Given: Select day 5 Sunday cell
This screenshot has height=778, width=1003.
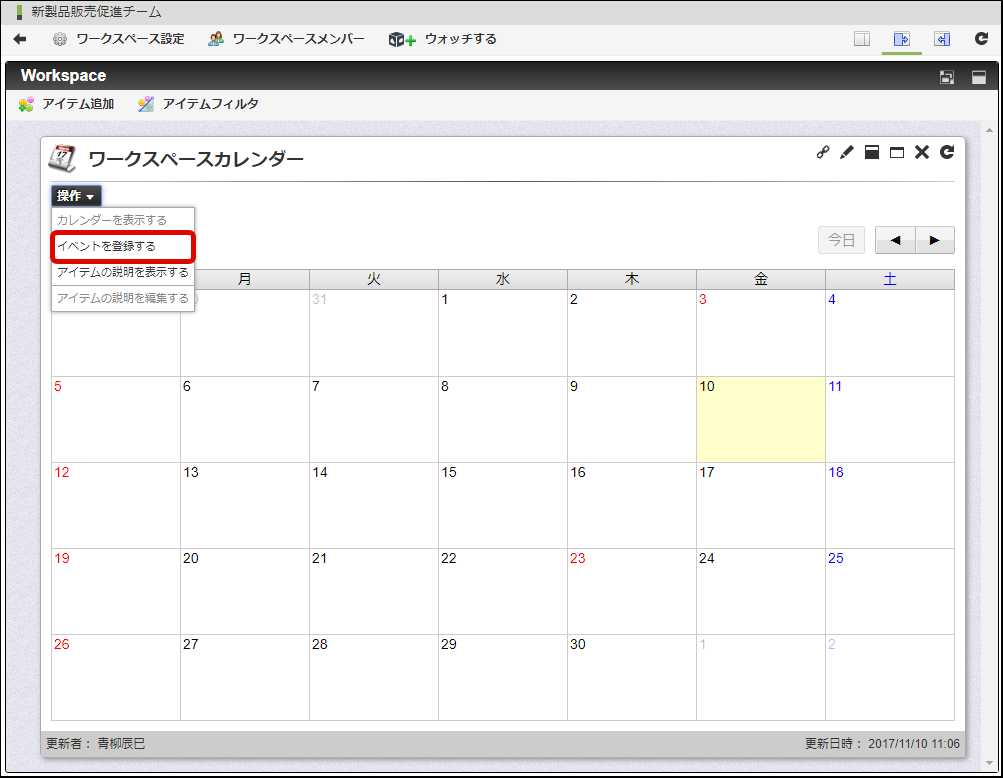Looking at the screenshot, I should [x=116, y=419].
